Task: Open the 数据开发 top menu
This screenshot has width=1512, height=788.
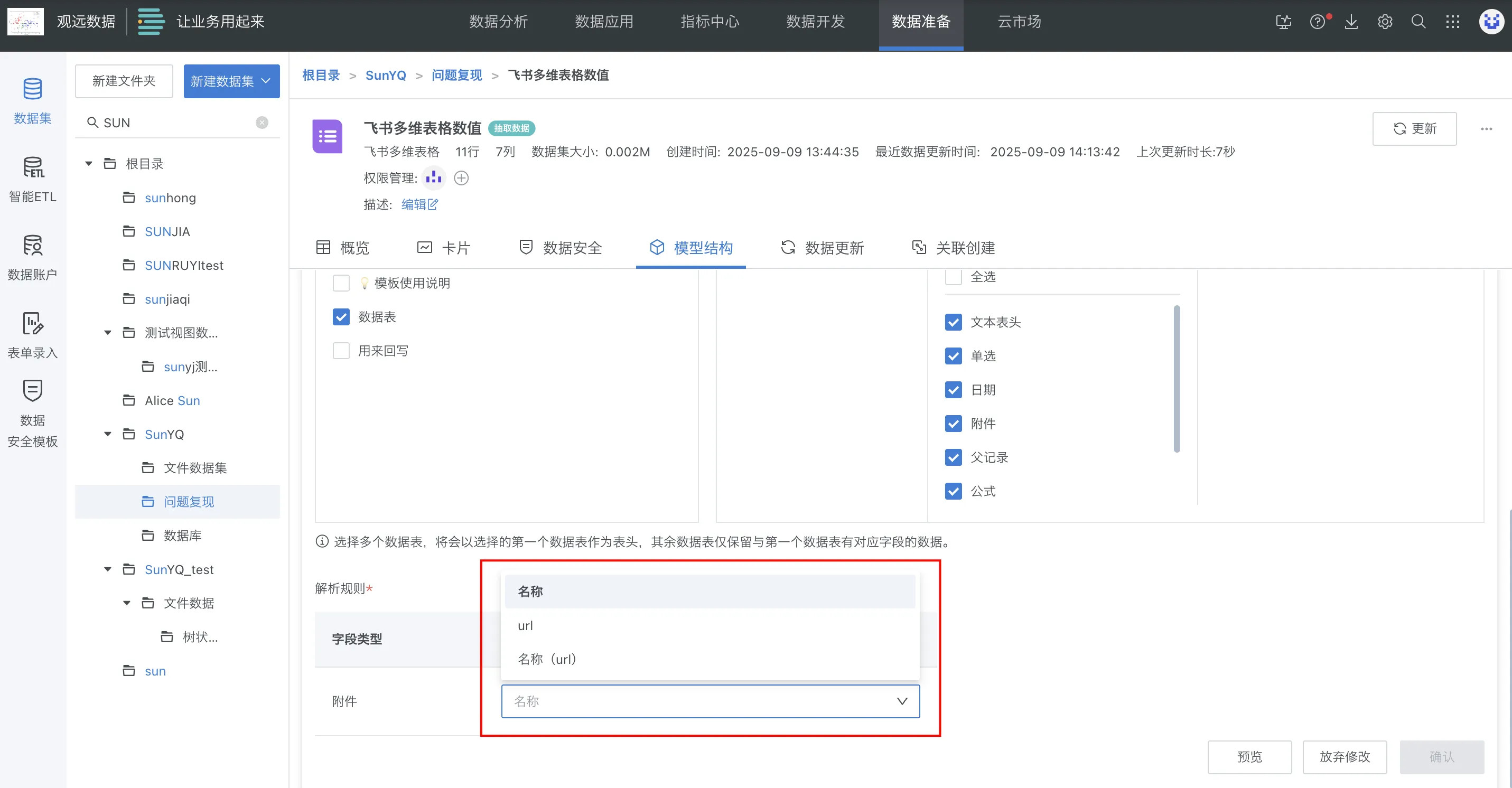Action: click(815, 22)
